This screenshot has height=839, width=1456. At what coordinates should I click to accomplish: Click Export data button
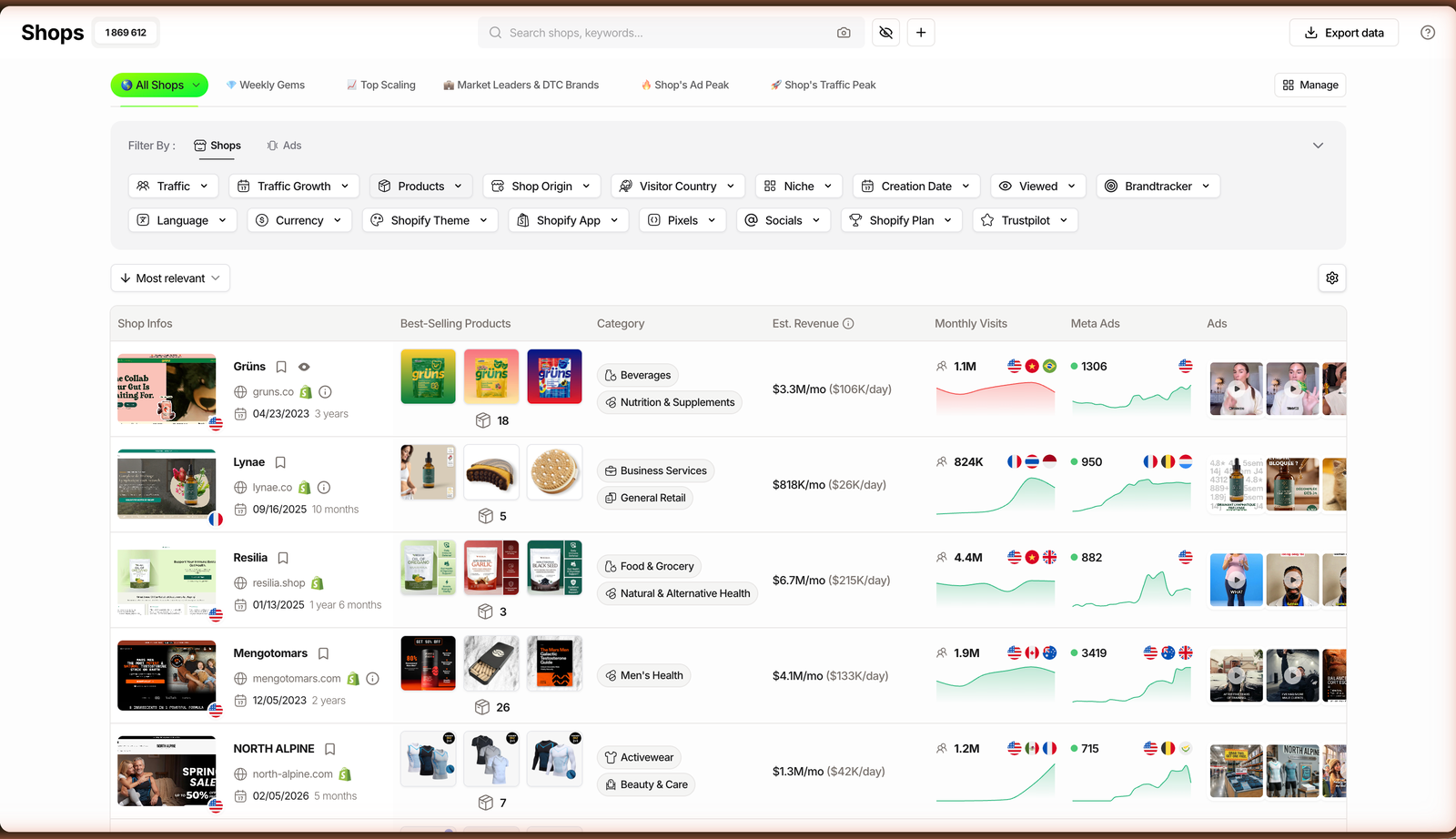1344,33
